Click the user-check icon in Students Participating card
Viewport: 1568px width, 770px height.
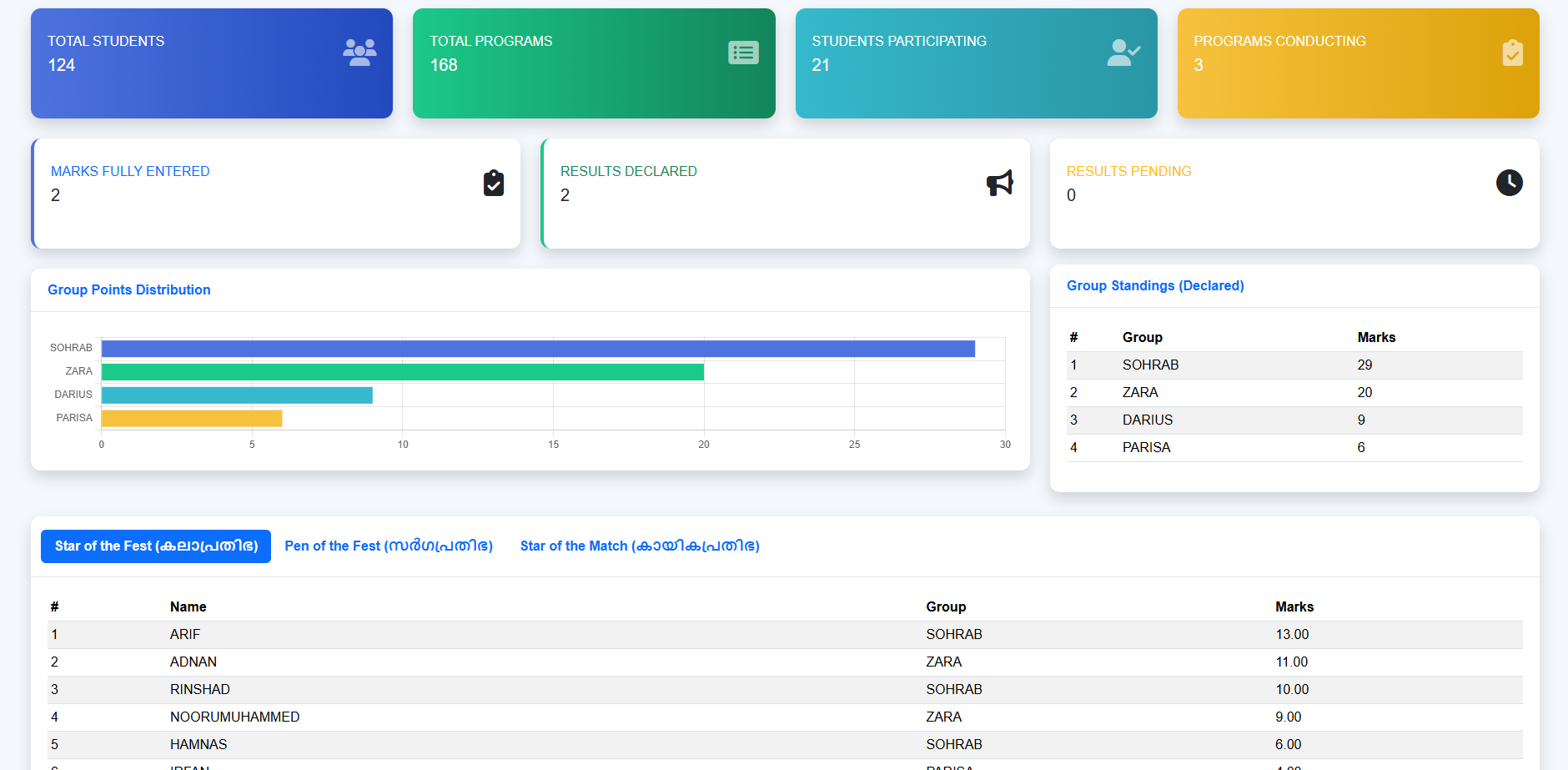tap(1123, 53)
